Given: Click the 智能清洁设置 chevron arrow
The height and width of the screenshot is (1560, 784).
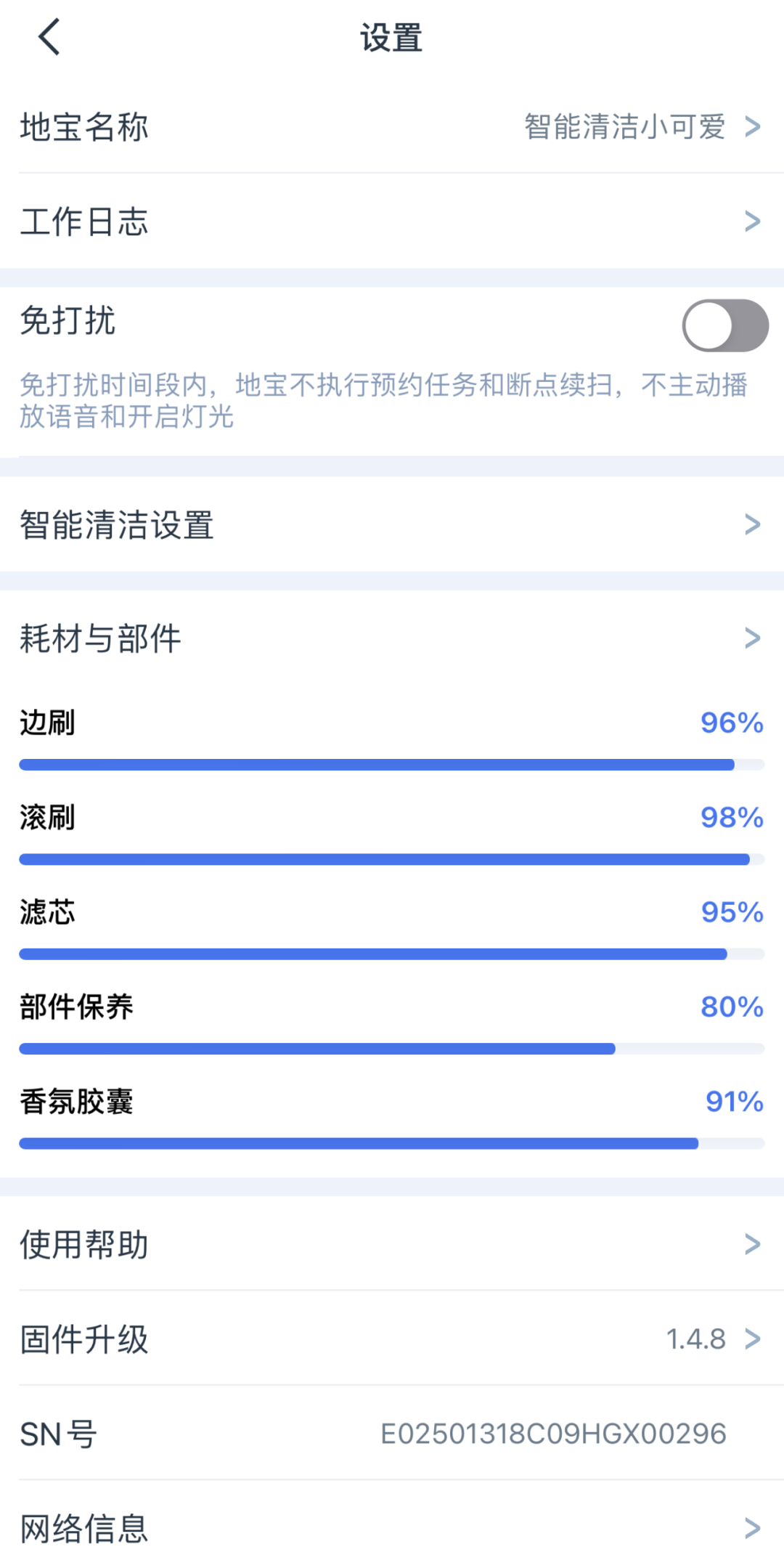Looking at the screenshot, I should click(752, 524).
